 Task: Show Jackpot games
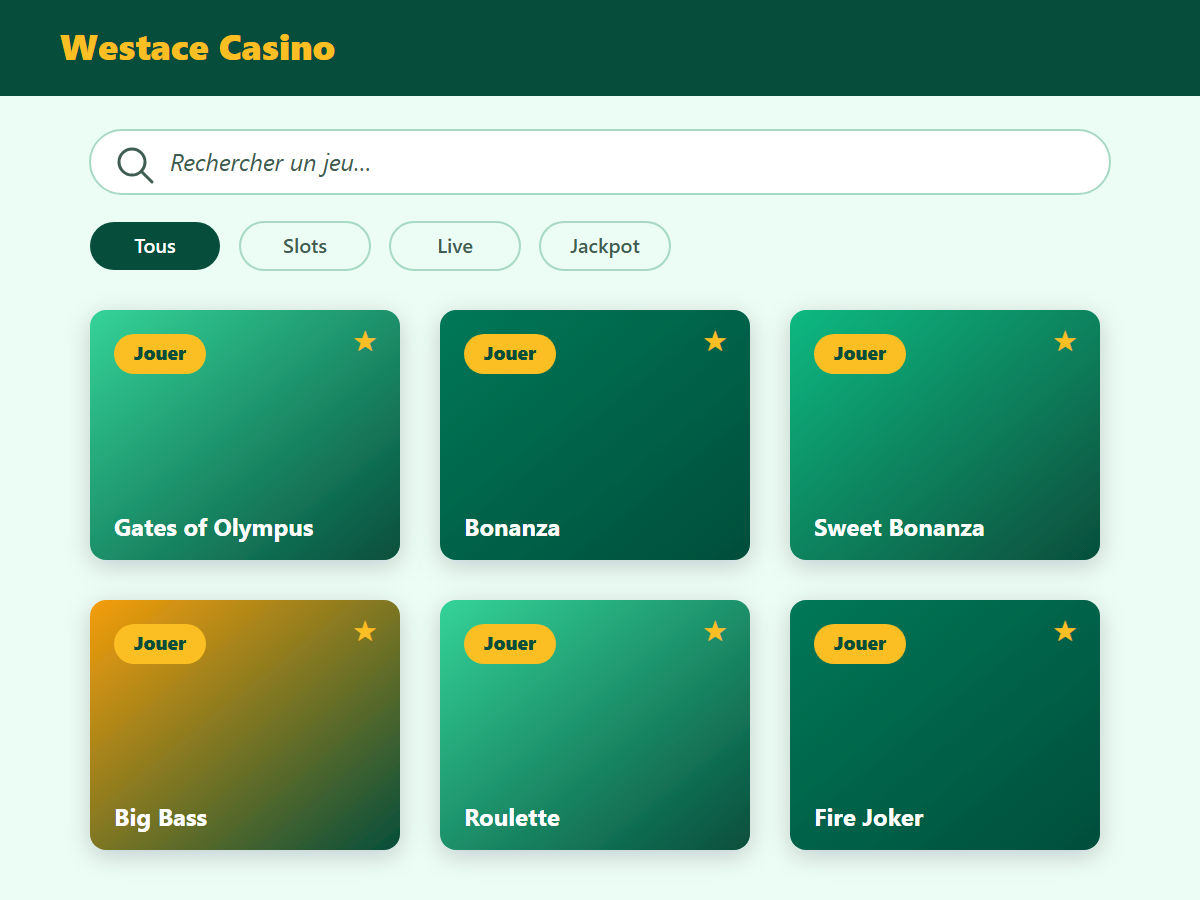click(605, 246)
